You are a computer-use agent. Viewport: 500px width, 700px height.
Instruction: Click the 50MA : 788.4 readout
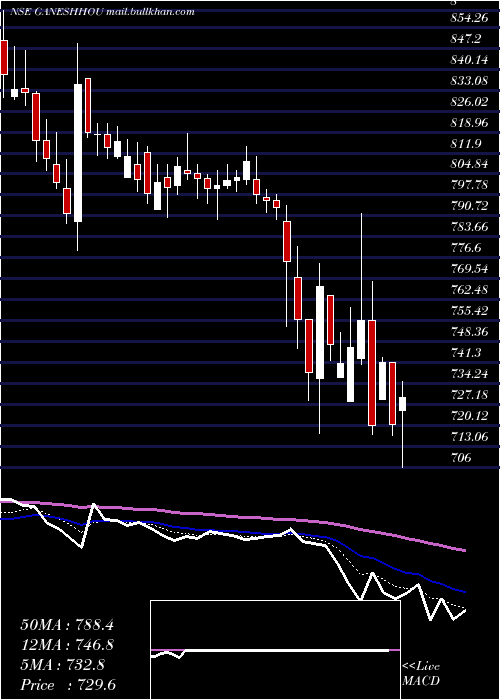(x=67, y=625)
